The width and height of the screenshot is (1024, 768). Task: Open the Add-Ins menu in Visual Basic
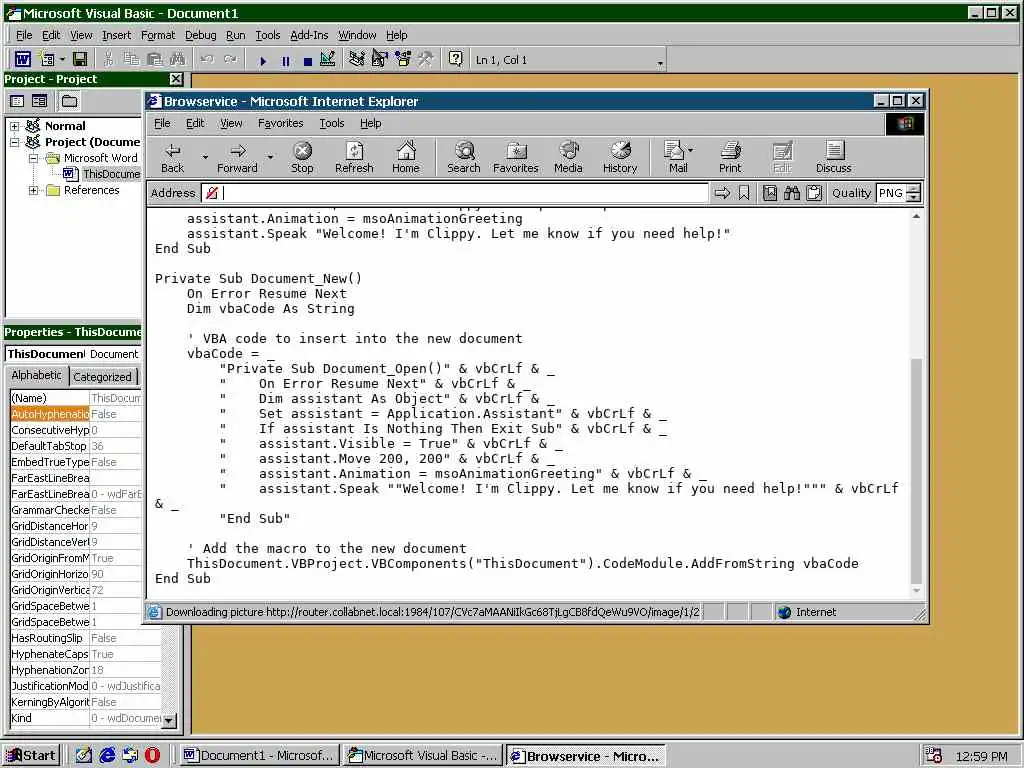(x=309, y=35)
